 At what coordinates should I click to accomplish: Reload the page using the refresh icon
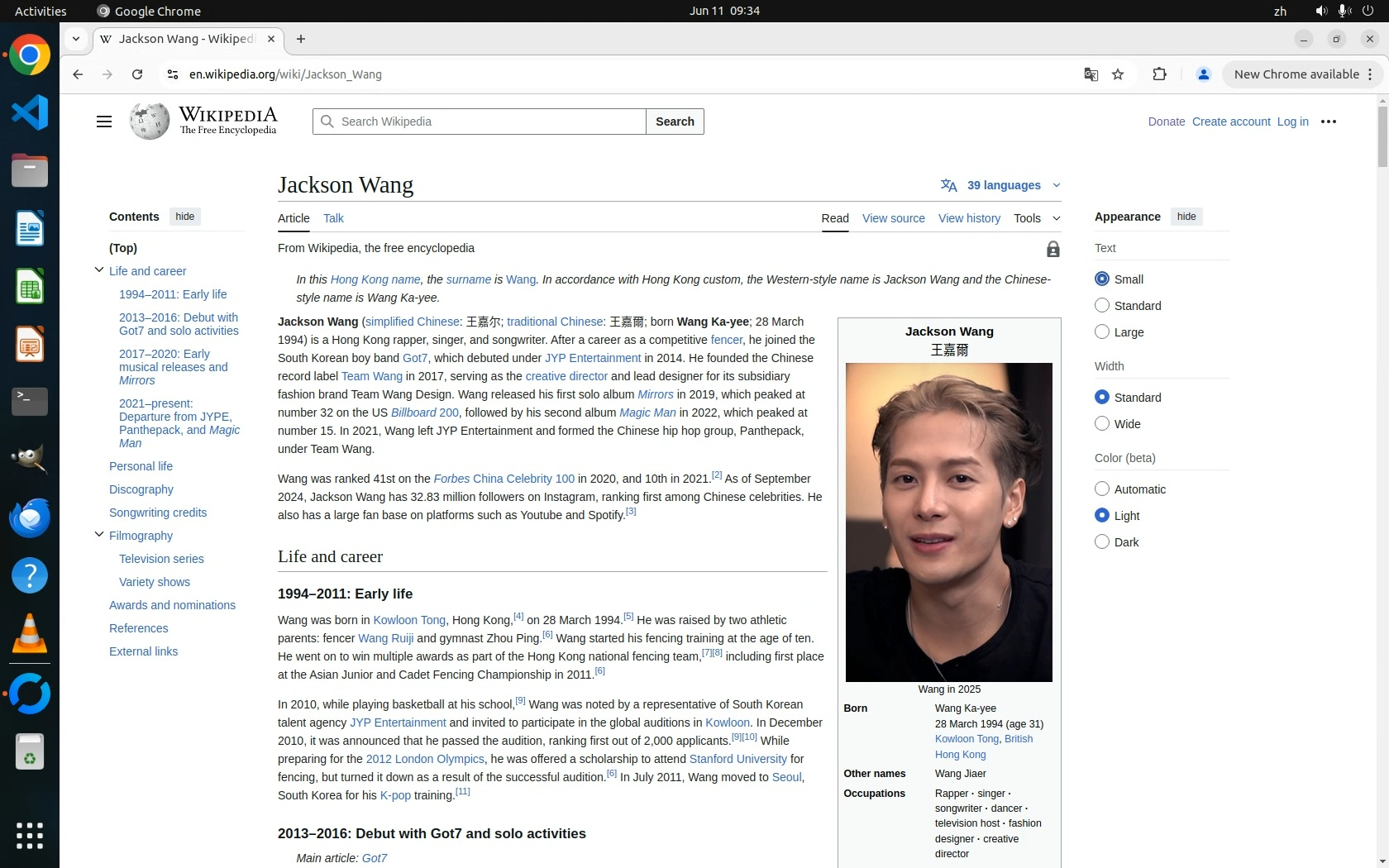tap(137, 74)
